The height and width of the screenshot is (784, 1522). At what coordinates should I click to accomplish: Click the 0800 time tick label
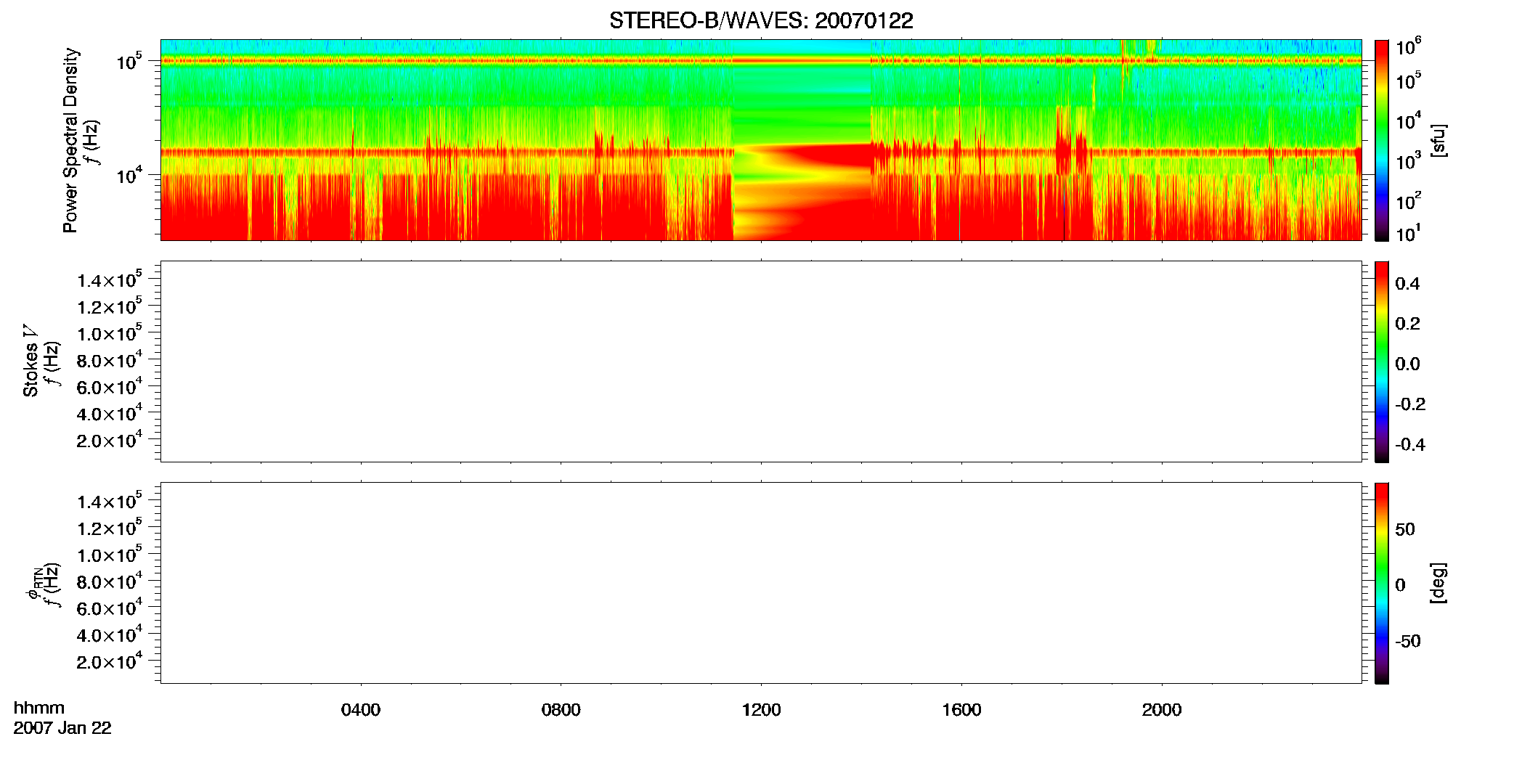point(561,710)
